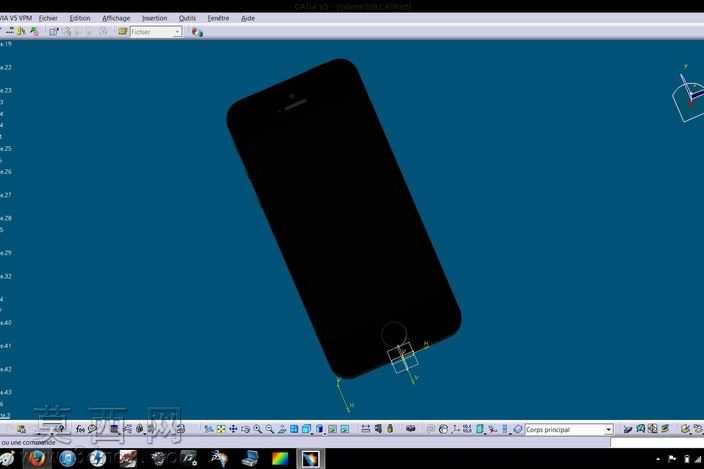Open the Fichier menu
The width and height of the screenshot is (704, 469).
click(48, 18)
